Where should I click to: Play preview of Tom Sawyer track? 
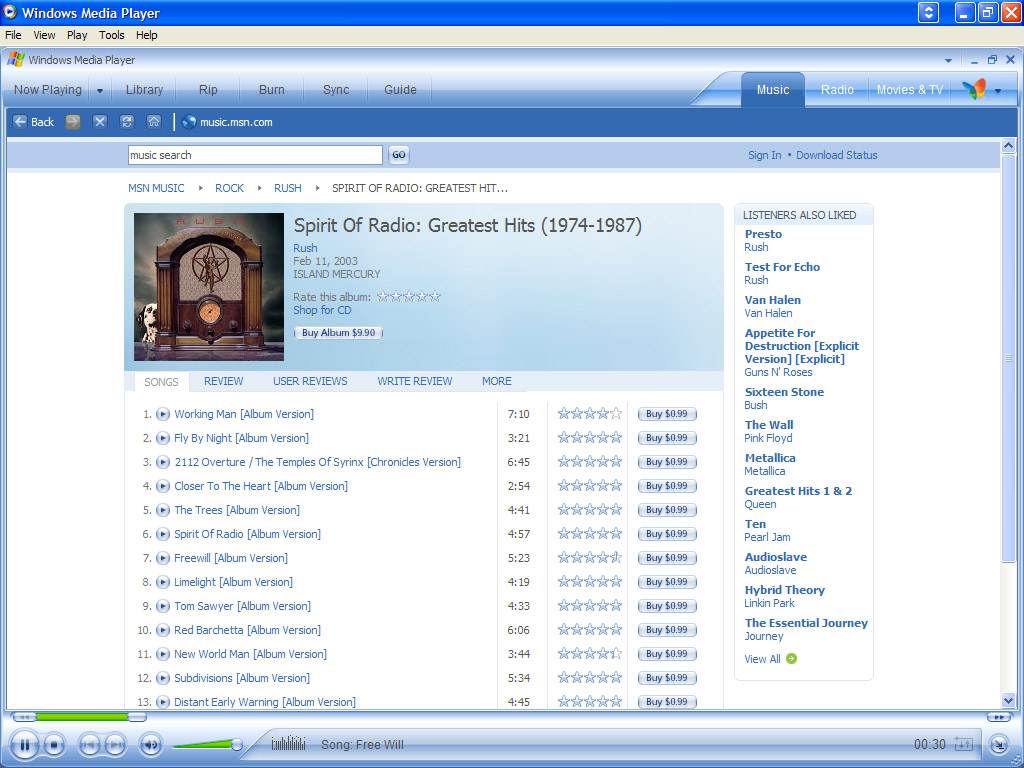[163, 606]
